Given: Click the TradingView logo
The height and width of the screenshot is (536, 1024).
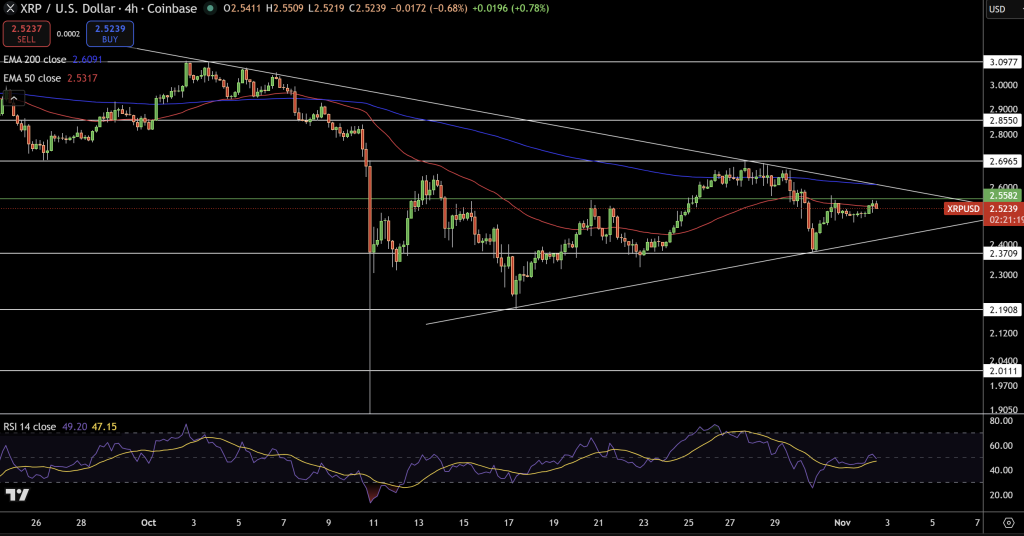Looking at the screenshot, I should click(x=17, y=495).
